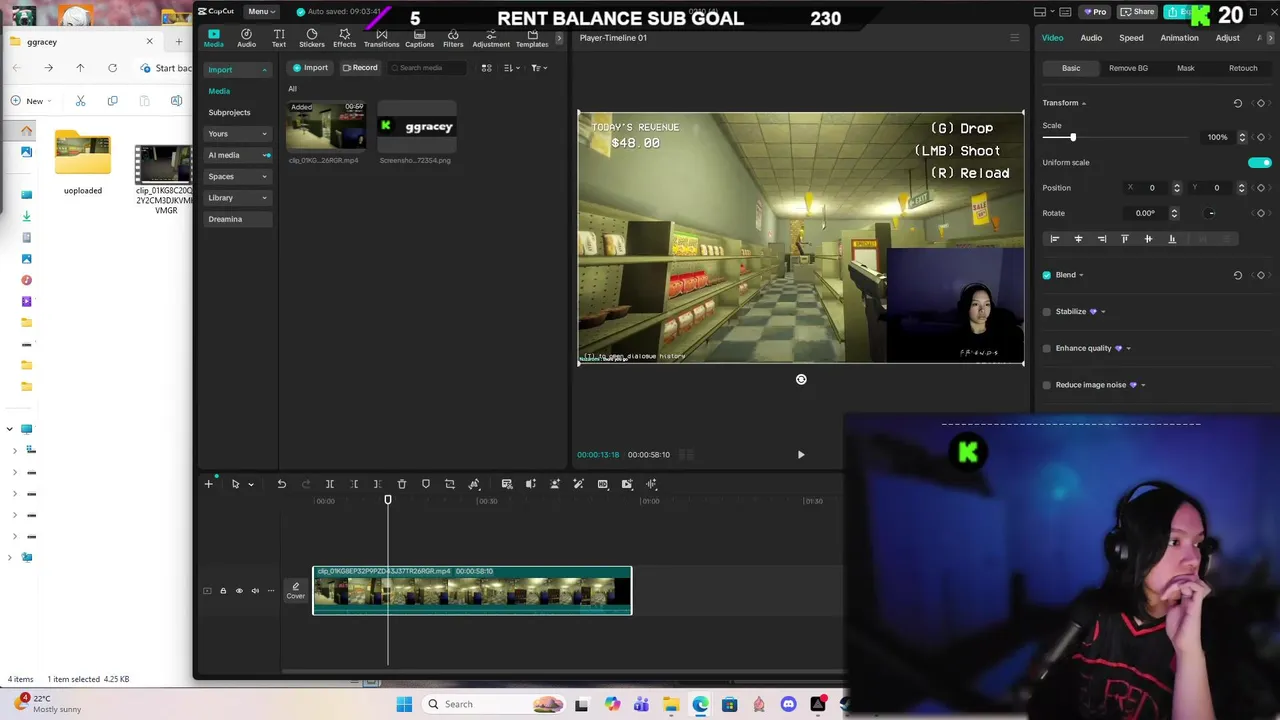This screenshot has height=720, width=1280.
Task: Open the Adjustment panel
Action: 491,38
